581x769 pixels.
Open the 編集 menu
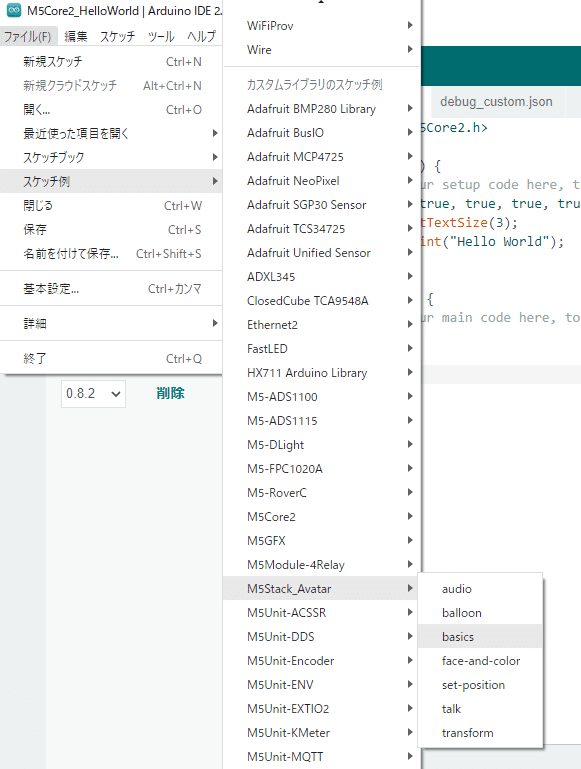pos(76,36)
